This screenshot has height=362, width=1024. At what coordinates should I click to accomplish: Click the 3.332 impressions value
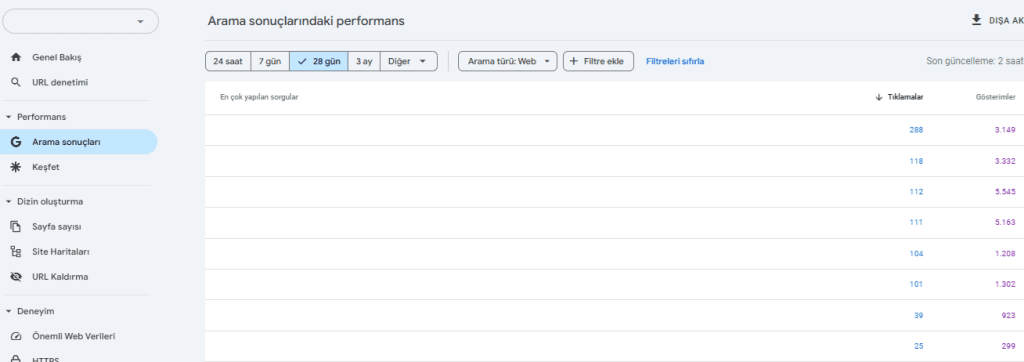tap(1005, 161)
